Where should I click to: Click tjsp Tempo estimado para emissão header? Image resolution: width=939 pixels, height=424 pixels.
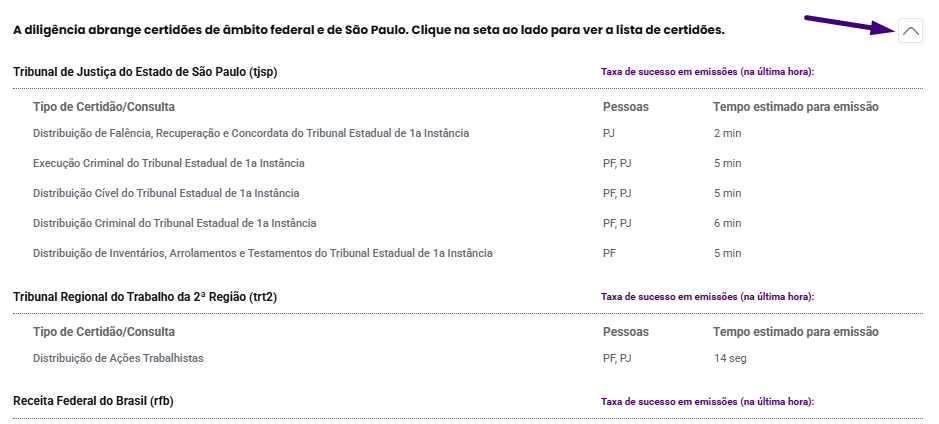pos(796,107)
